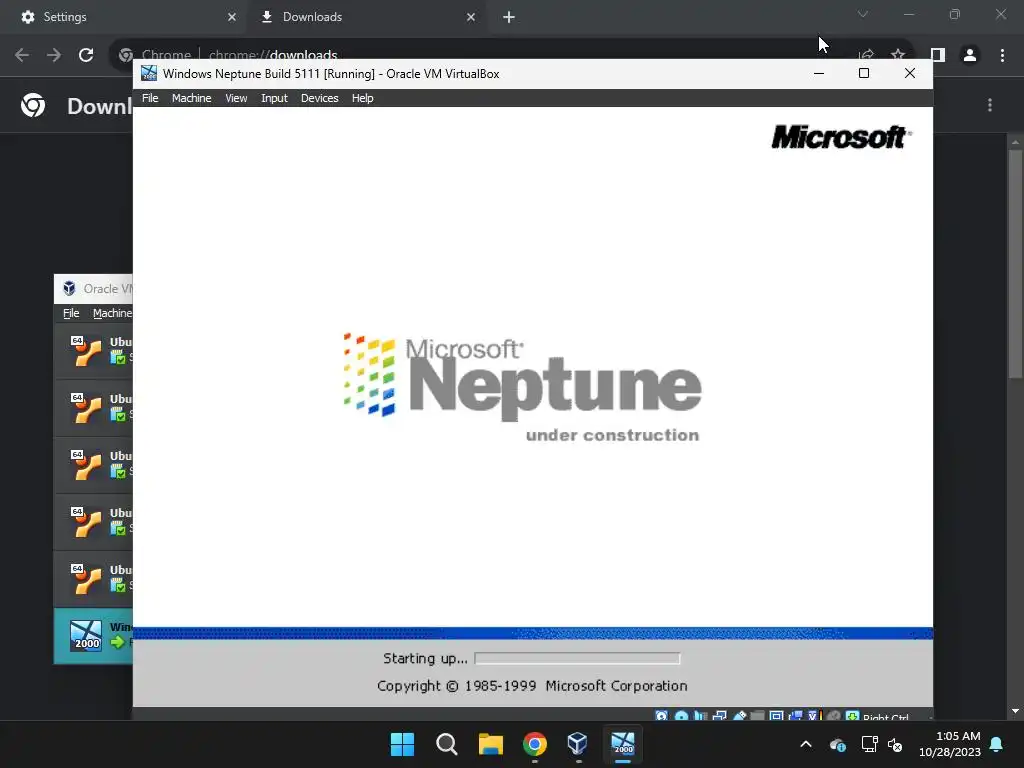Click the share icon in Chrome's address bar
This screenshot has height=768, width=1024.
tap(866, 55)
